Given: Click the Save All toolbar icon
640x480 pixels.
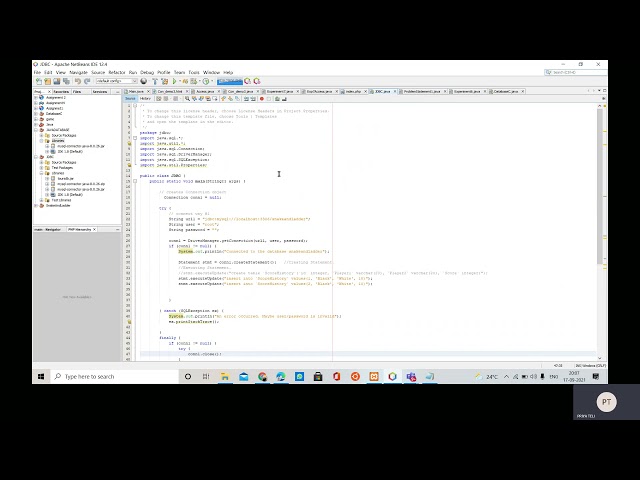Looking at the screenshot, I should 66,81.
